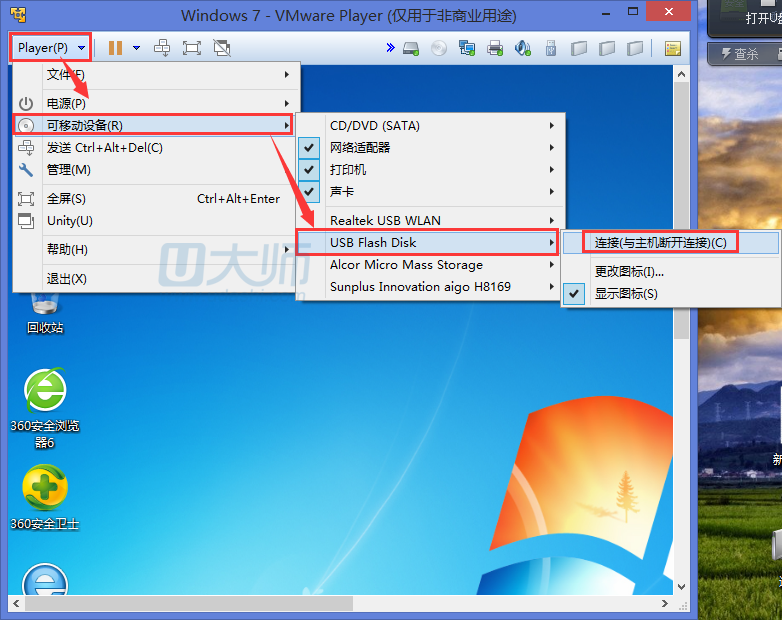Screen dimensions: 782x620
Task: Select 可移动设备(R) menu entry
Action: 153,125
